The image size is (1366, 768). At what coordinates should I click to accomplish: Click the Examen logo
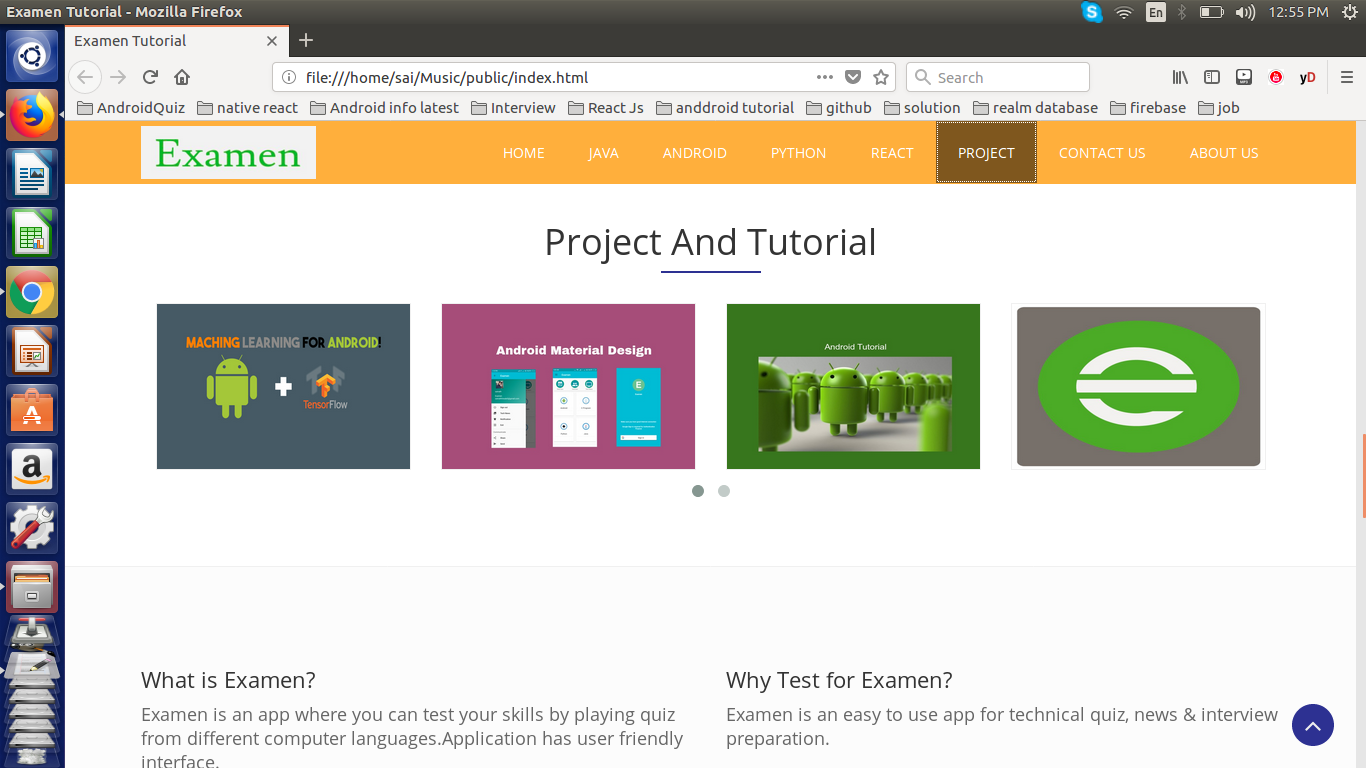pyautogui.click(x=228, y=152)
